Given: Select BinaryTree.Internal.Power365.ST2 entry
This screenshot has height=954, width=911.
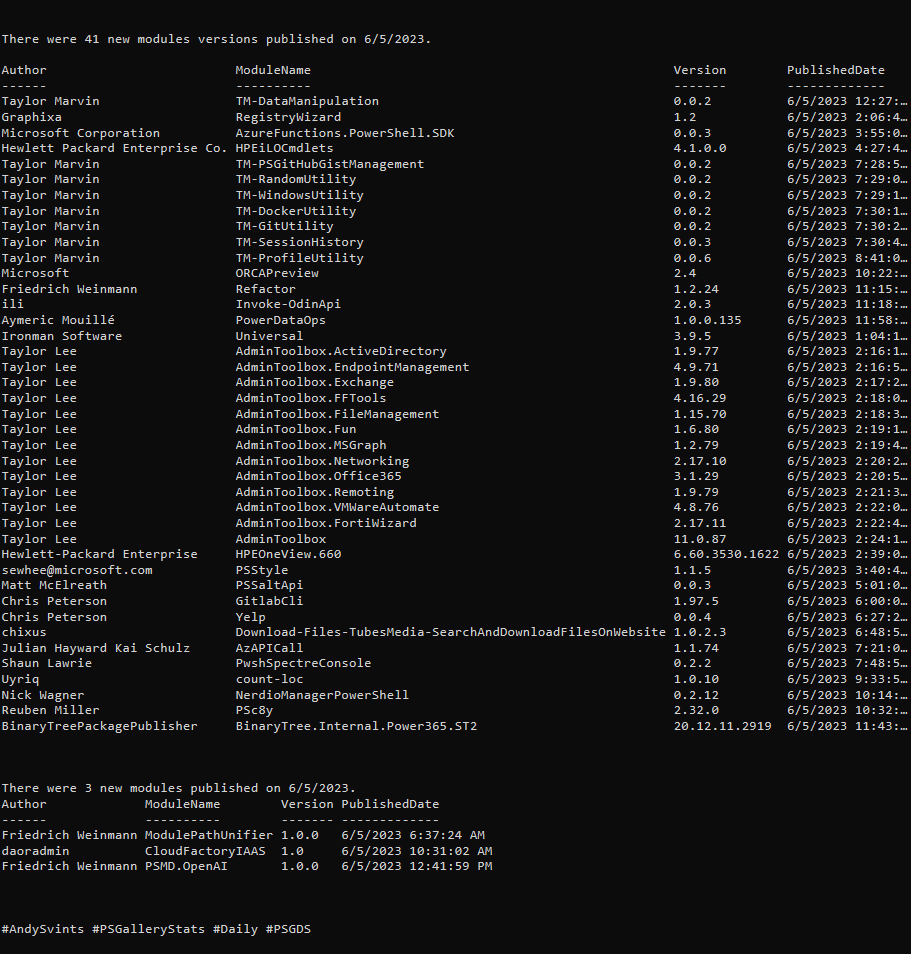Looking at the screenshot, I should (x=357, y=726).
